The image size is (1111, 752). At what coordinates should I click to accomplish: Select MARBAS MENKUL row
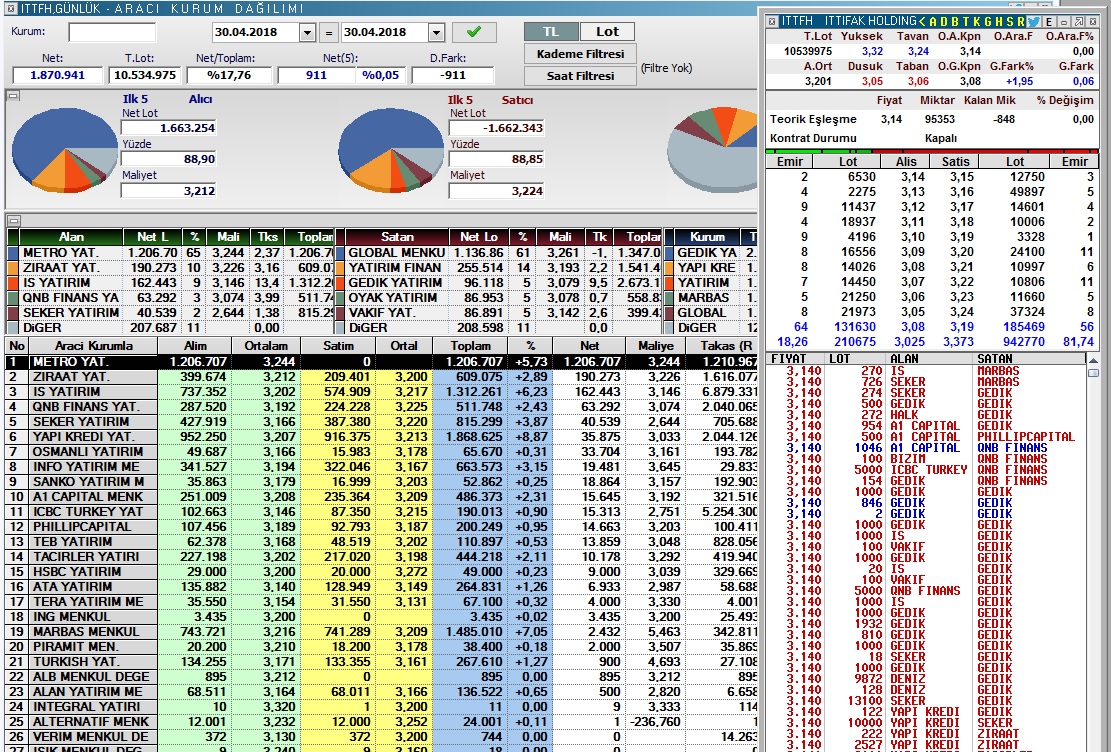point(381,632)
